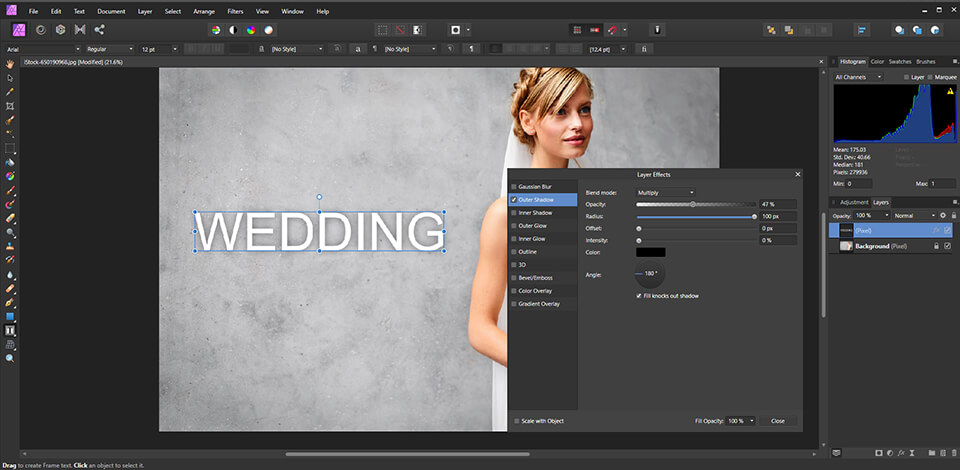960x470 pixels.
Task: Toggle the Fill knocks out shadow checkbox
Action: tap(640, 296)
